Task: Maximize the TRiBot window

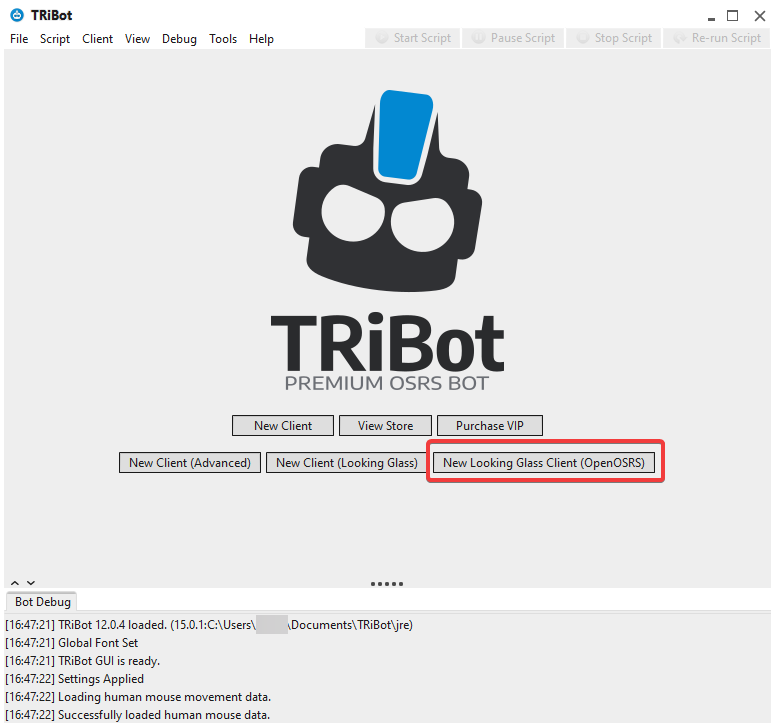Action: 732,16
